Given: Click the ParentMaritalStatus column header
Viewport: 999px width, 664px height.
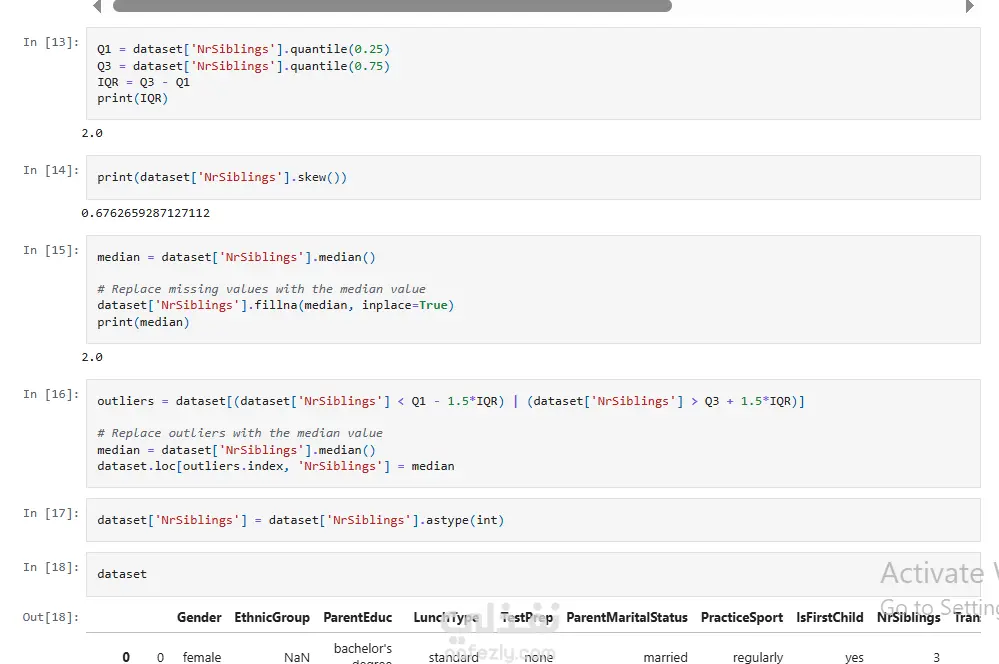Looking at the screenshot, I should 627,617.
